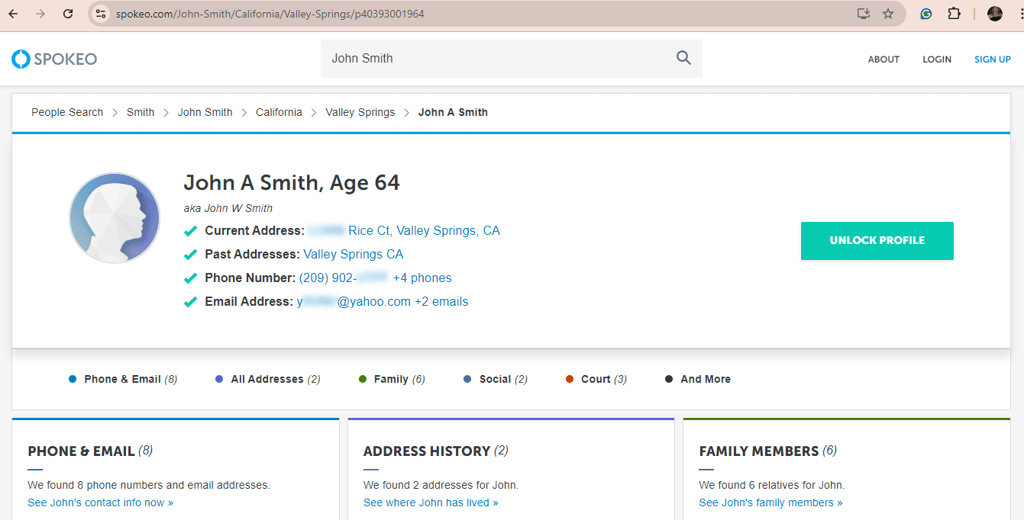The image size is (1024, 520).
Task: Open the Extensions puzzle icon
Action: 954,14
